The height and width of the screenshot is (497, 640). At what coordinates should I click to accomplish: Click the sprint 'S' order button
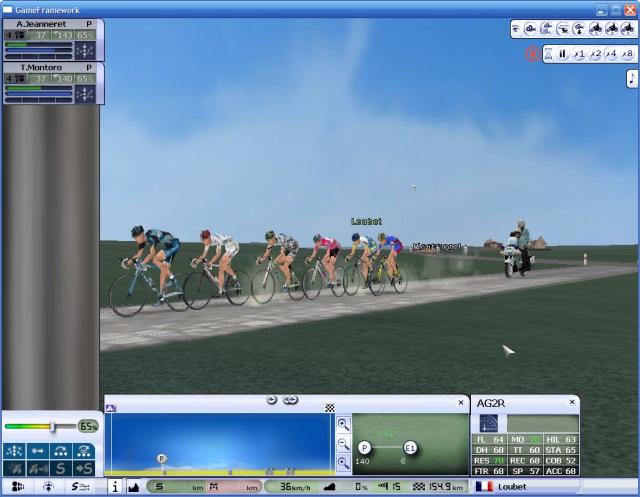coord(62,468)
